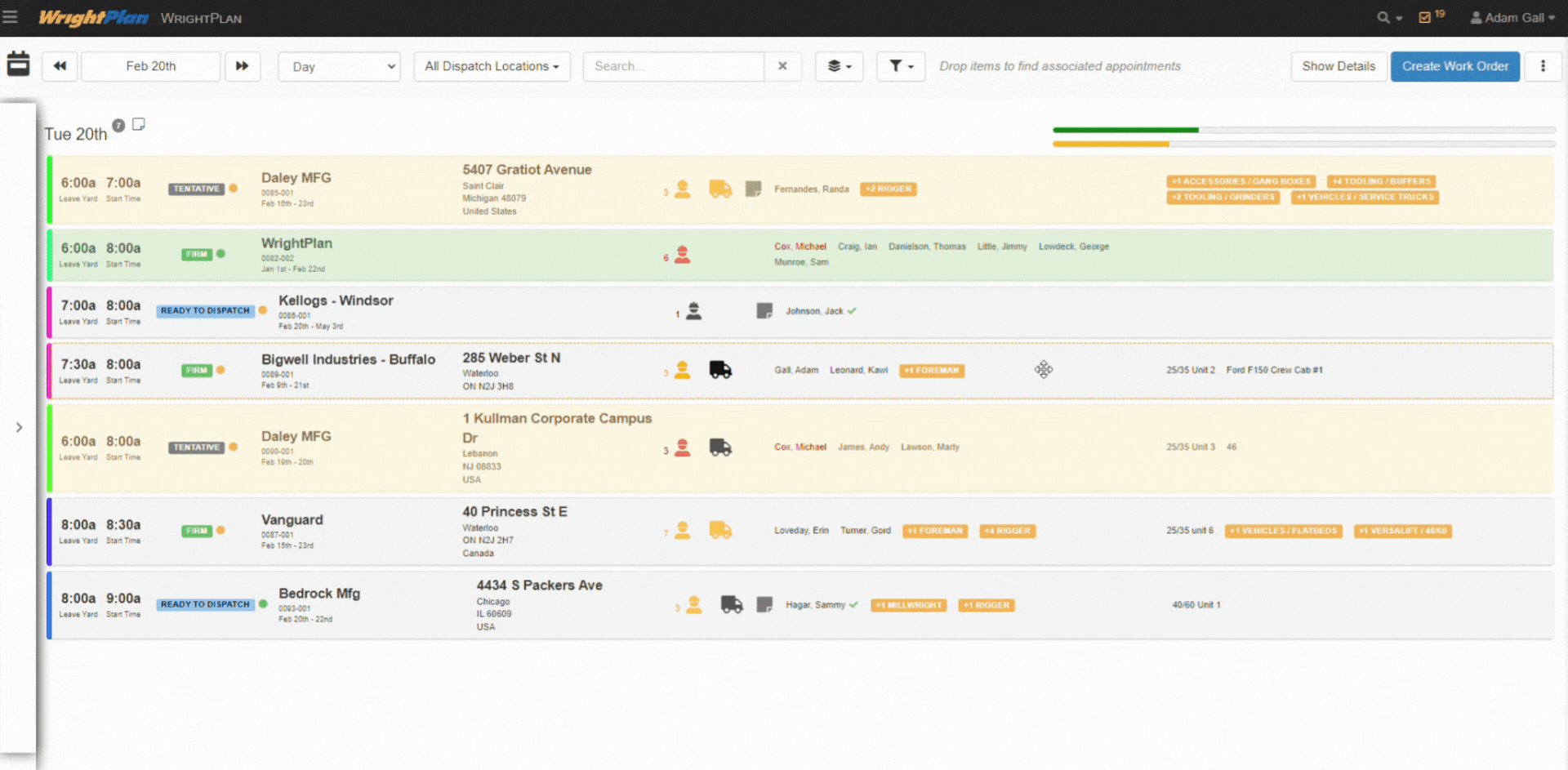1568x770 pixels.
Task: Click the truck icon on the Bigwell Industries row
Action: (x=719, y=369)
